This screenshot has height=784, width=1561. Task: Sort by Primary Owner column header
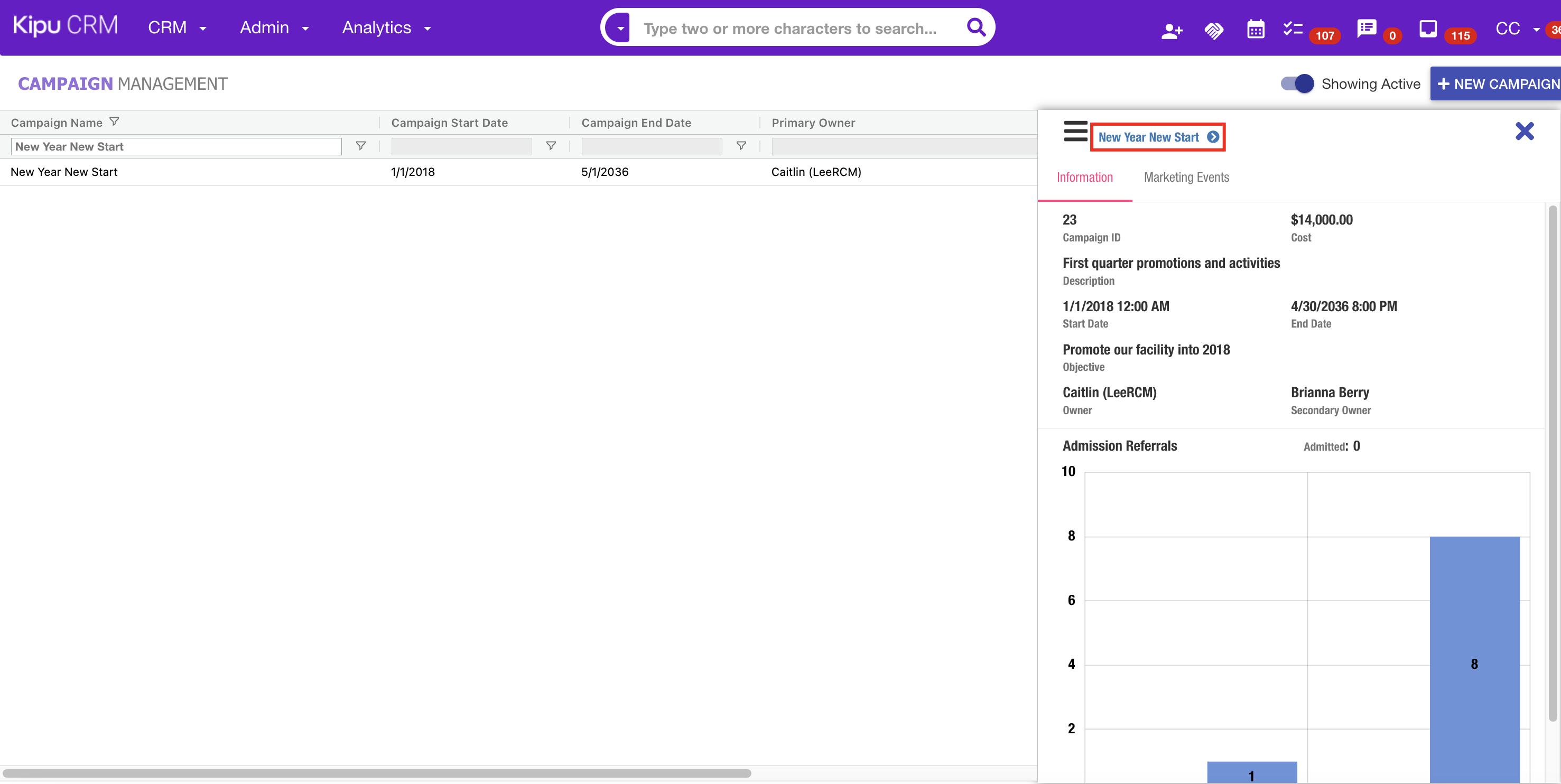point(813,123)
